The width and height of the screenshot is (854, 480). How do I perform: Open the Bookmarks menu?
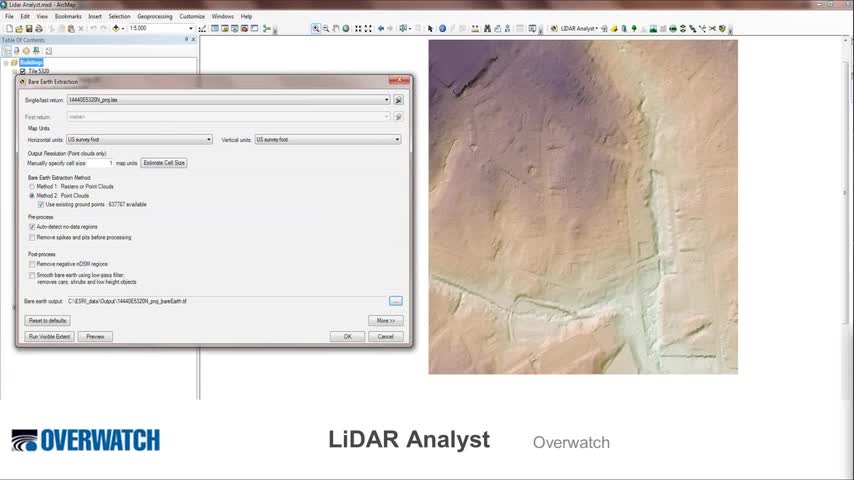[x=68, y=16]
